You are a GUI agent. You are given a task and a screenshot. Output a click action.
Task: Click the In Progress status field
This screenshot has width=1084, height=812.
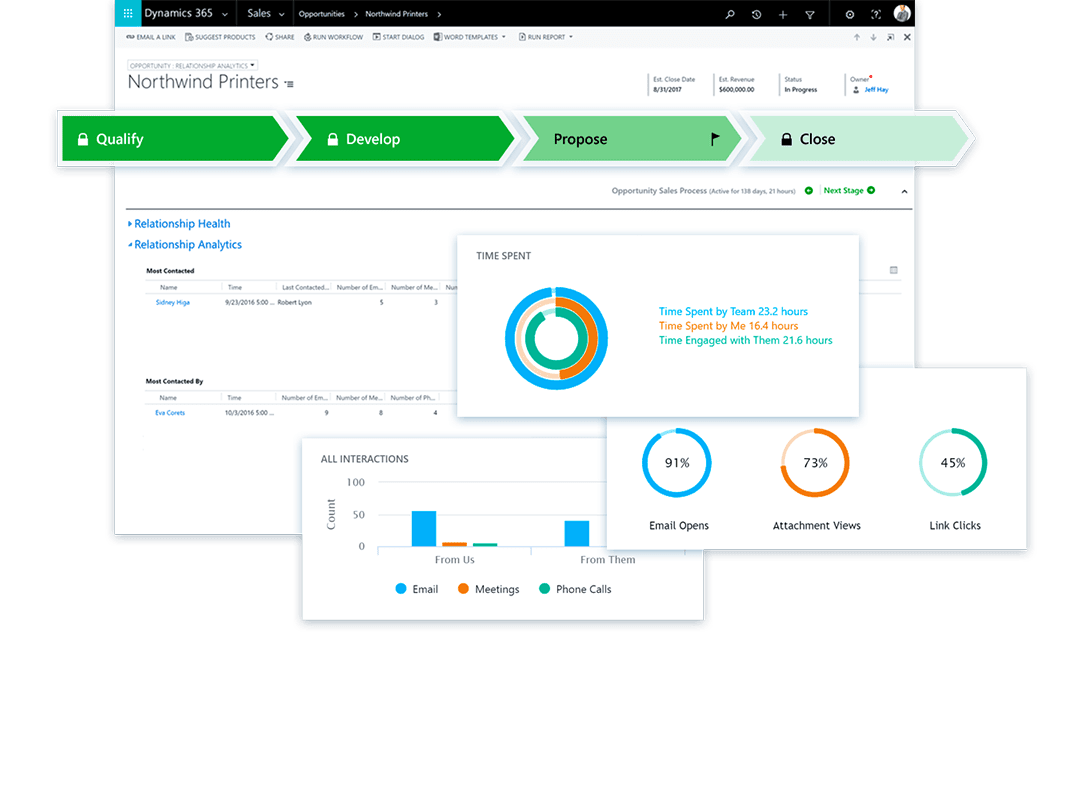pyautogui.click(x=801, y=89)
